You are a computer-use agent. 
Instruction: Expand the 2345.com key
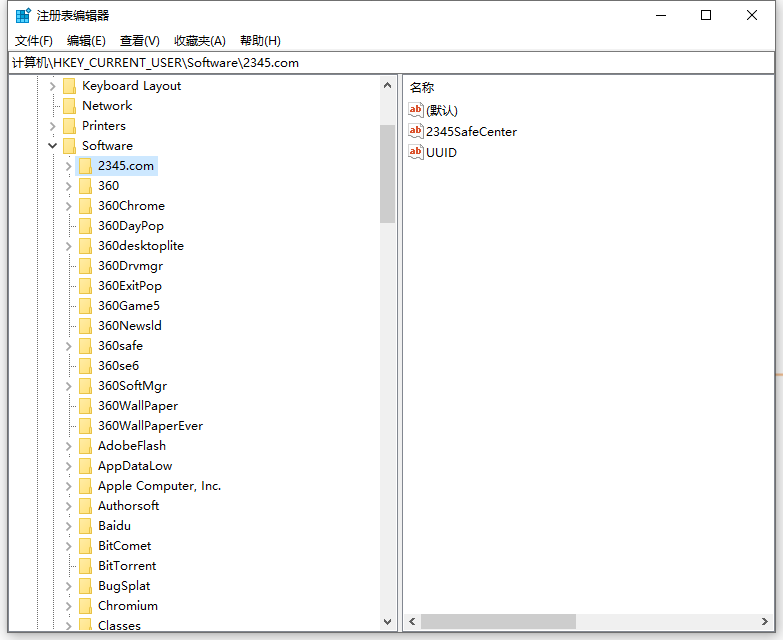pos(68,166)
